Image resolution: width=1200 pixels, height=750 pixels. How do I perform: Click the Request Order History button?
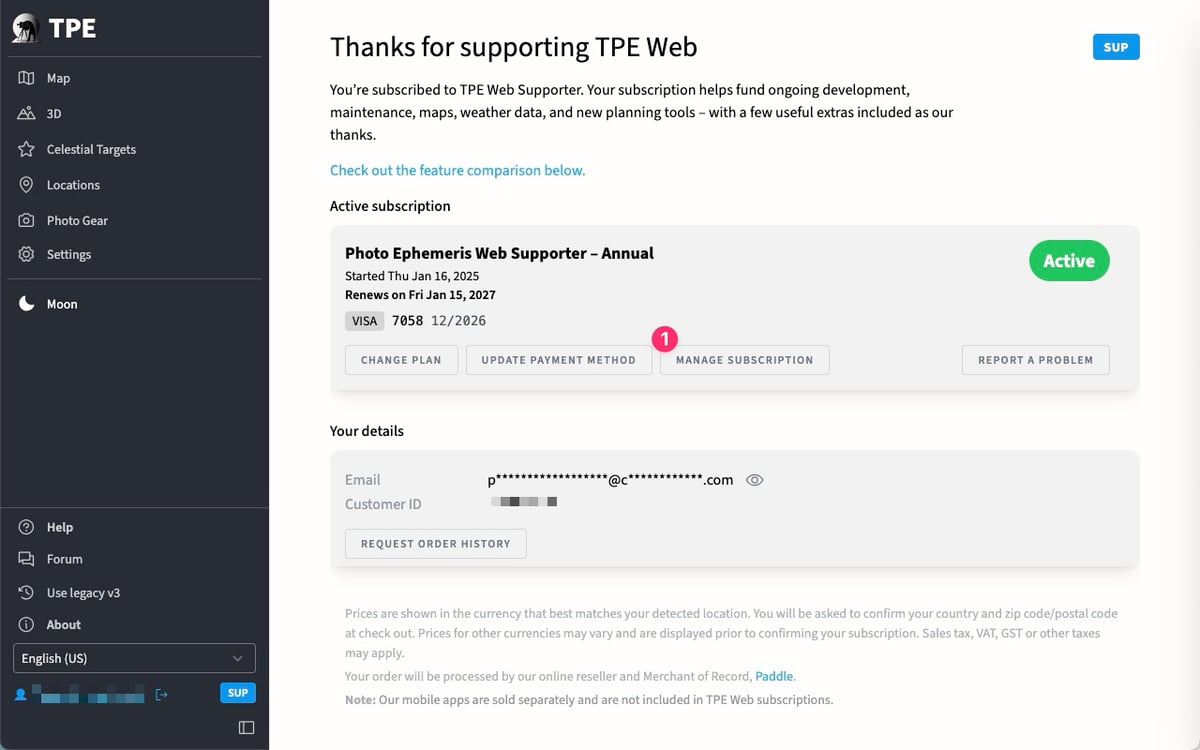point(435,543)
